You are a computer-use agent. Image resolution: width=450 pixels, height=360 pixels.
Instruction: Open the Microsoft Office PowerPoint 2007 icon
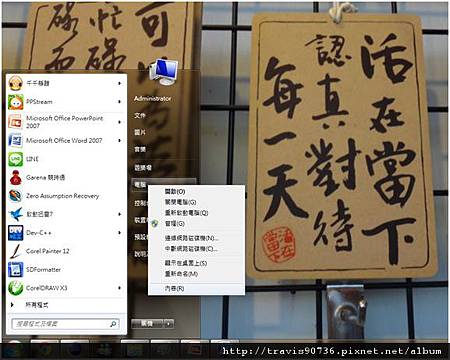tap(15, 122)
